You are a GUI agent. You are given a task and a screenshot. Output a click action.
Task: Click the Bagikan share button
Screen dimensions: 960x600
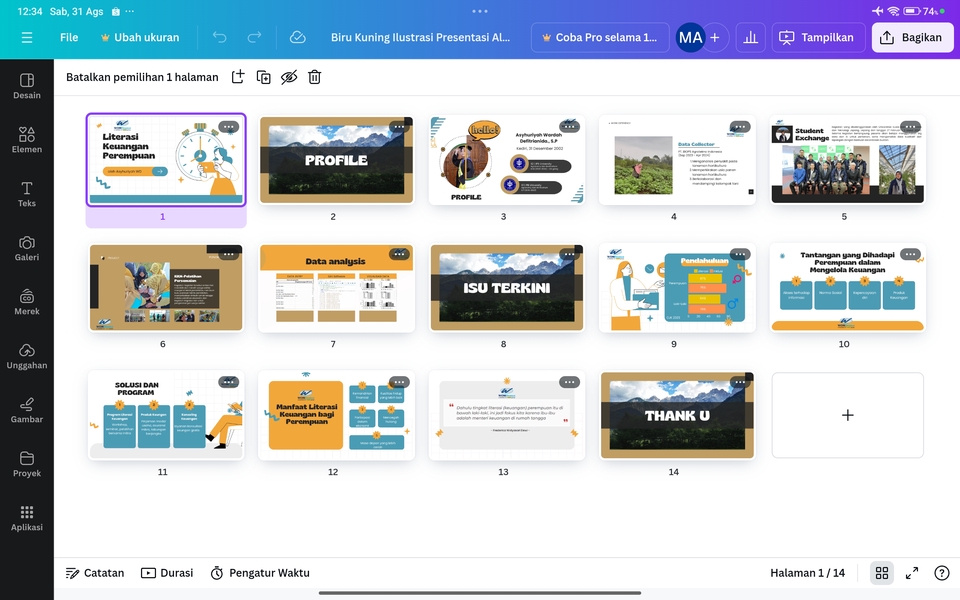911,37
